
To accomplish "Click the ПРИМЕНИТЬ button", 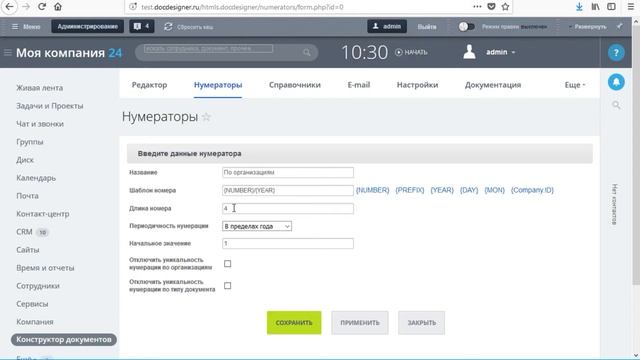I will point(360,322).
